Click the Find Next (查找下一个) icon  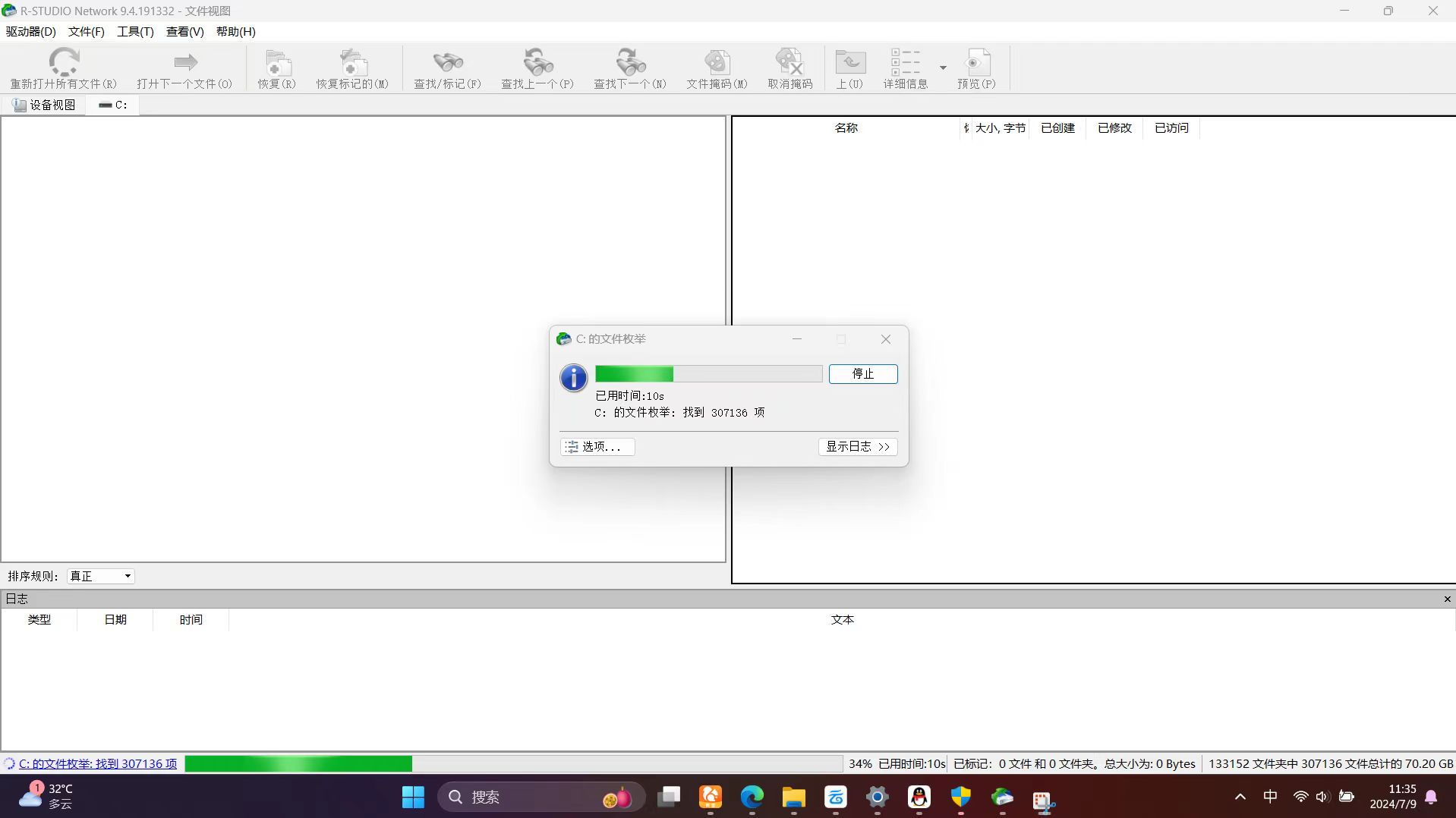pyautogui.click(x=629, y=62)
